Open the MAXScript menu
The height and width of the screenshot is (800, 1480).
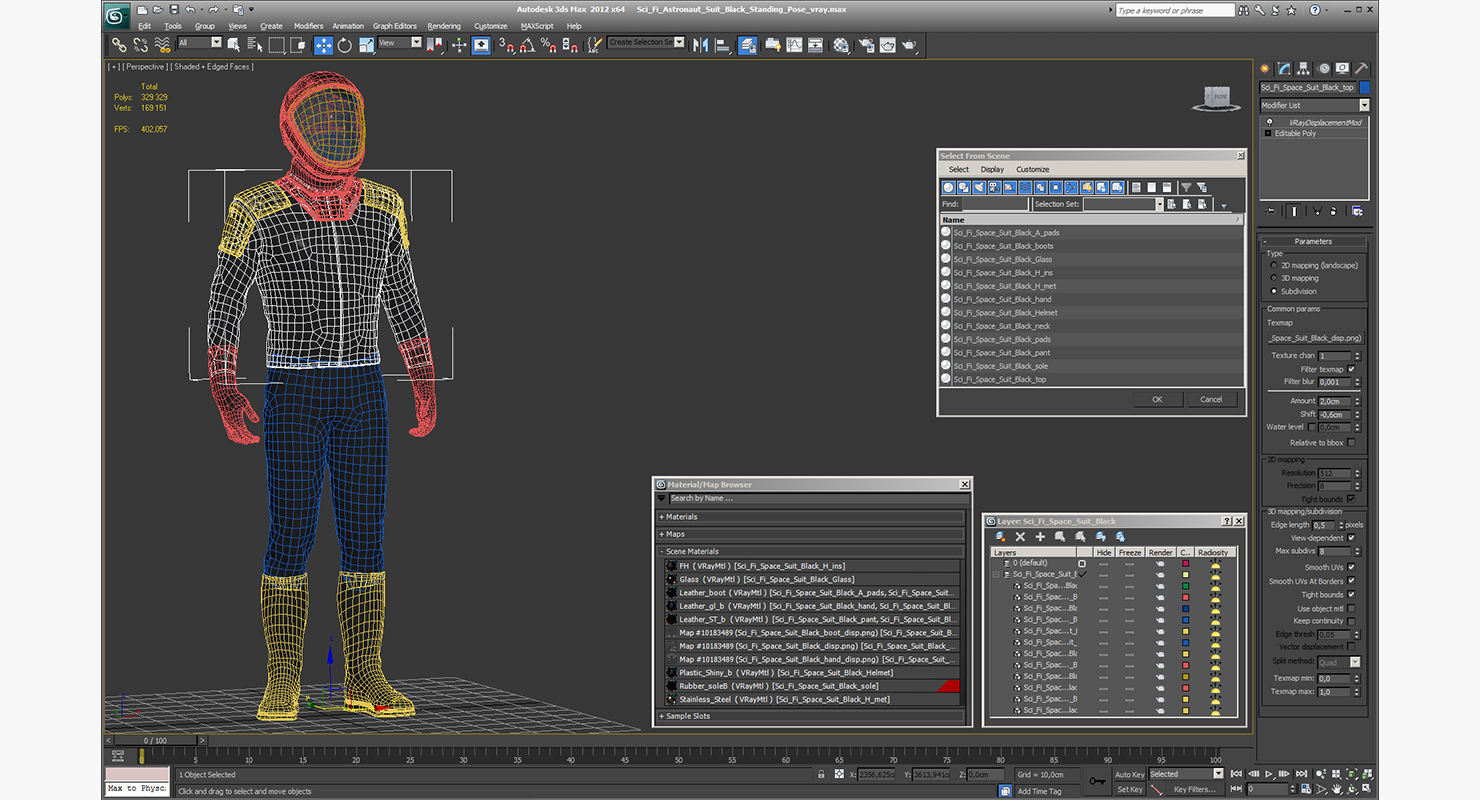537,26
